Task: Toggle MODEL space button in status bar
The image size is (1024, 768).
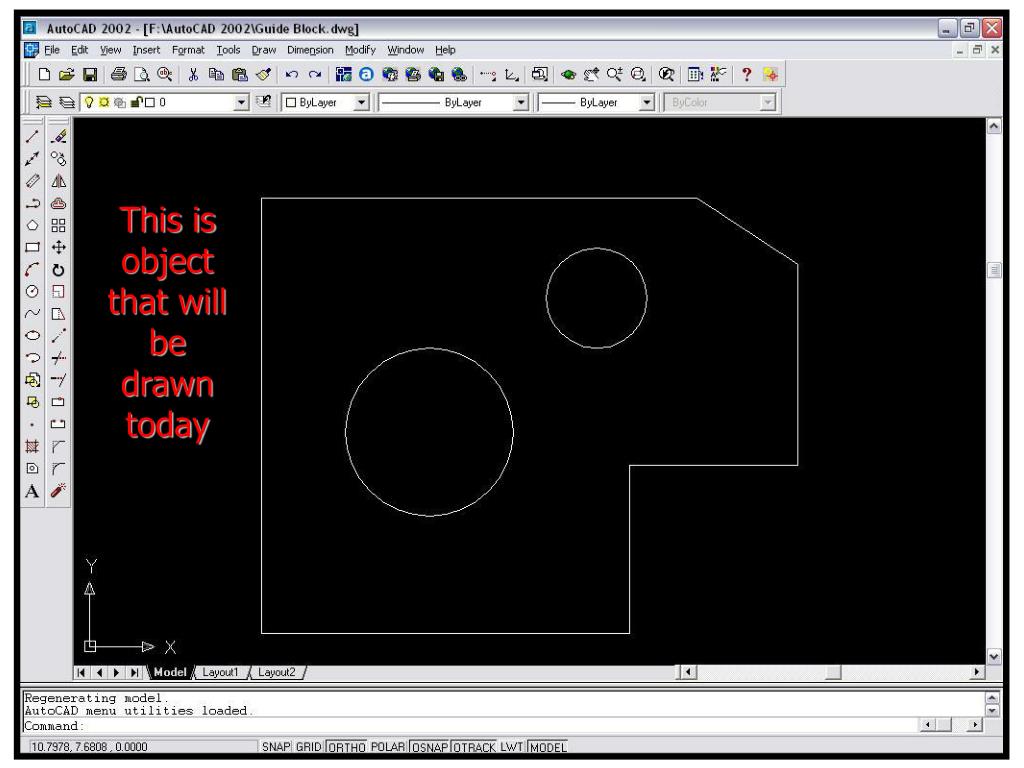Action: [x=547, y=746]
